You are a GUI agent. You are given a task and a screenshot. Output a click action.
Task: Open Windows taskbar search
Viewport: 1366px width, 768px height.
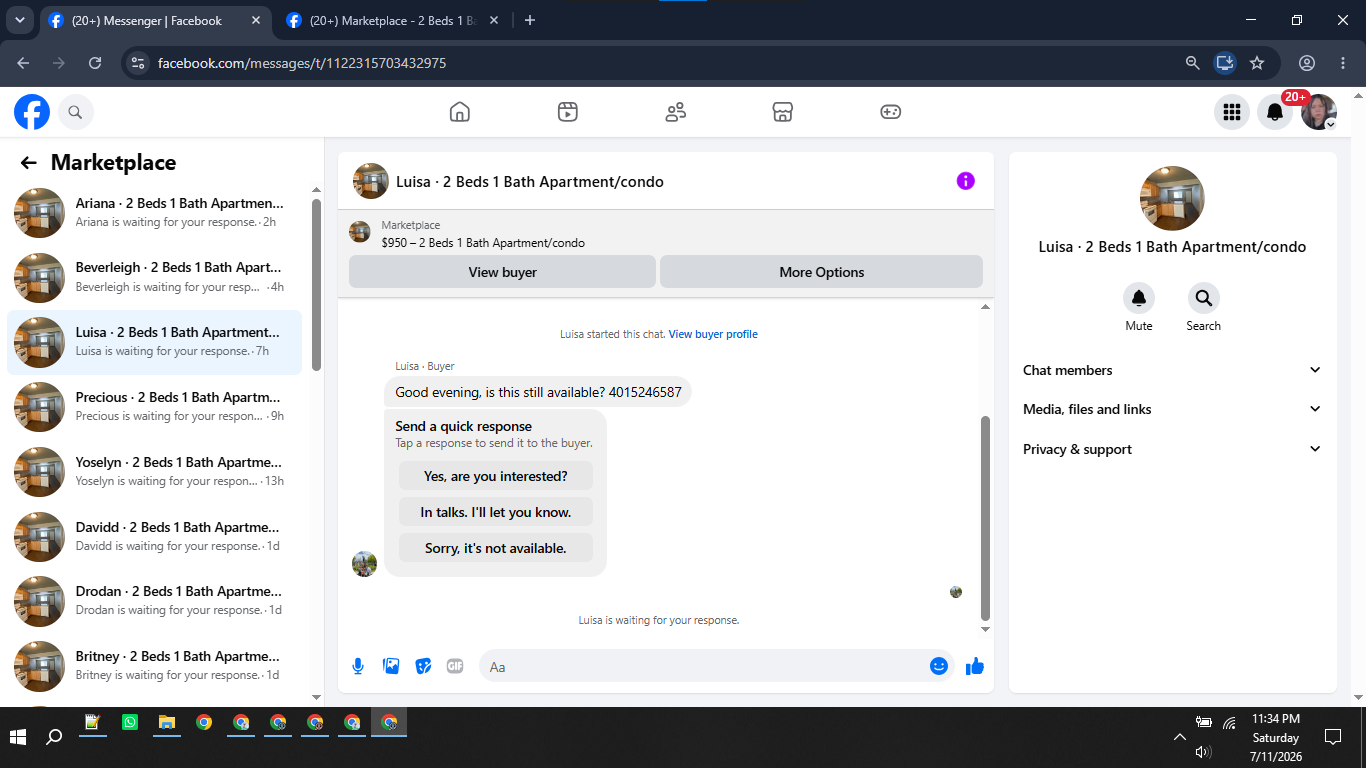pos(55,737)
